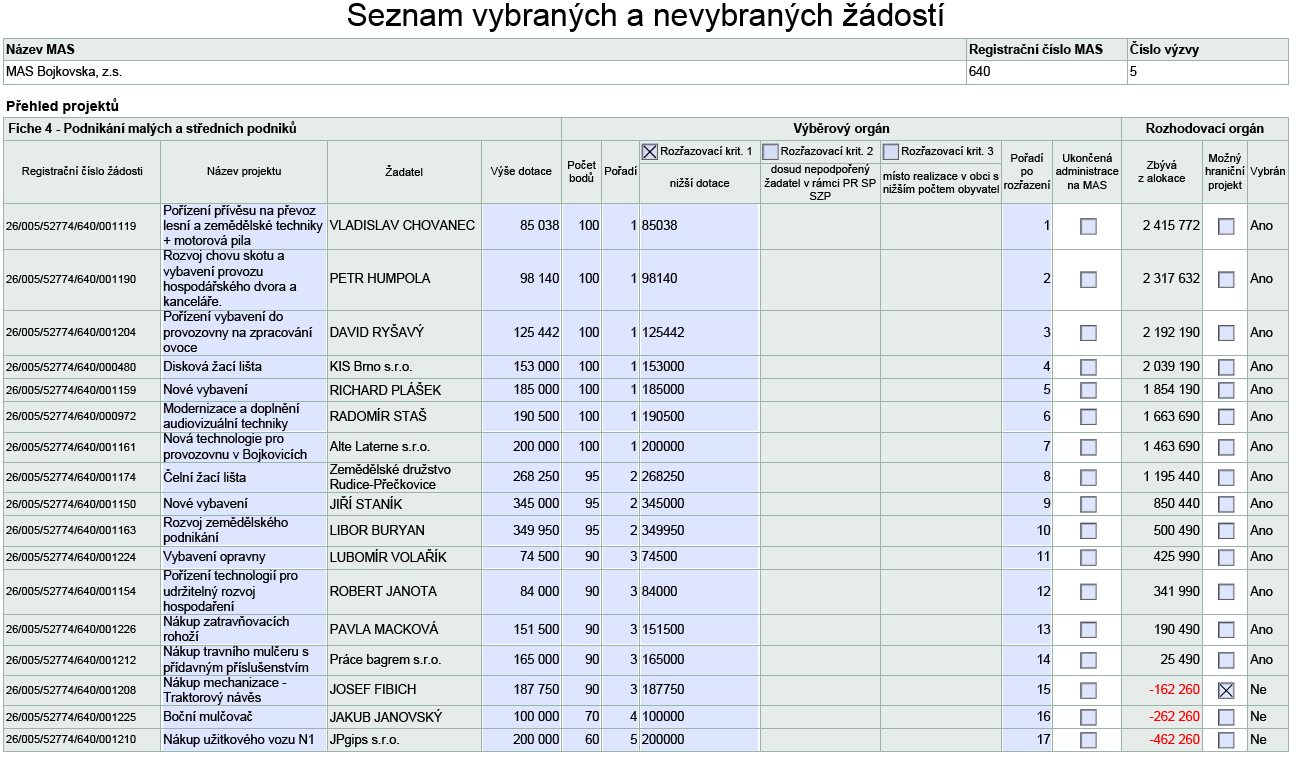Uncheck Možný hraniční projekt for JOSEF FIBICH
1296x764 pixels.
click(x=1226, y=690)
